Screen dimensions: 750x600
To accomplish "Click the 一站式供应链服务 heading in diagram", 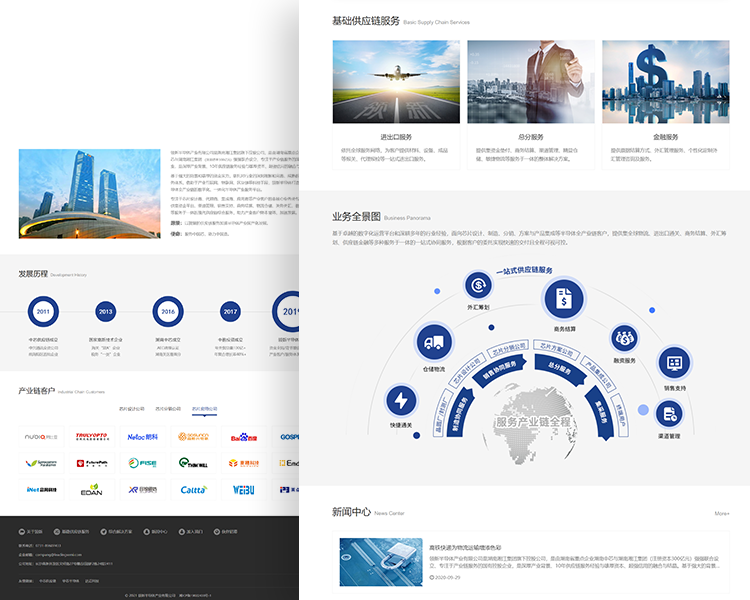I will tap(524, 271).
